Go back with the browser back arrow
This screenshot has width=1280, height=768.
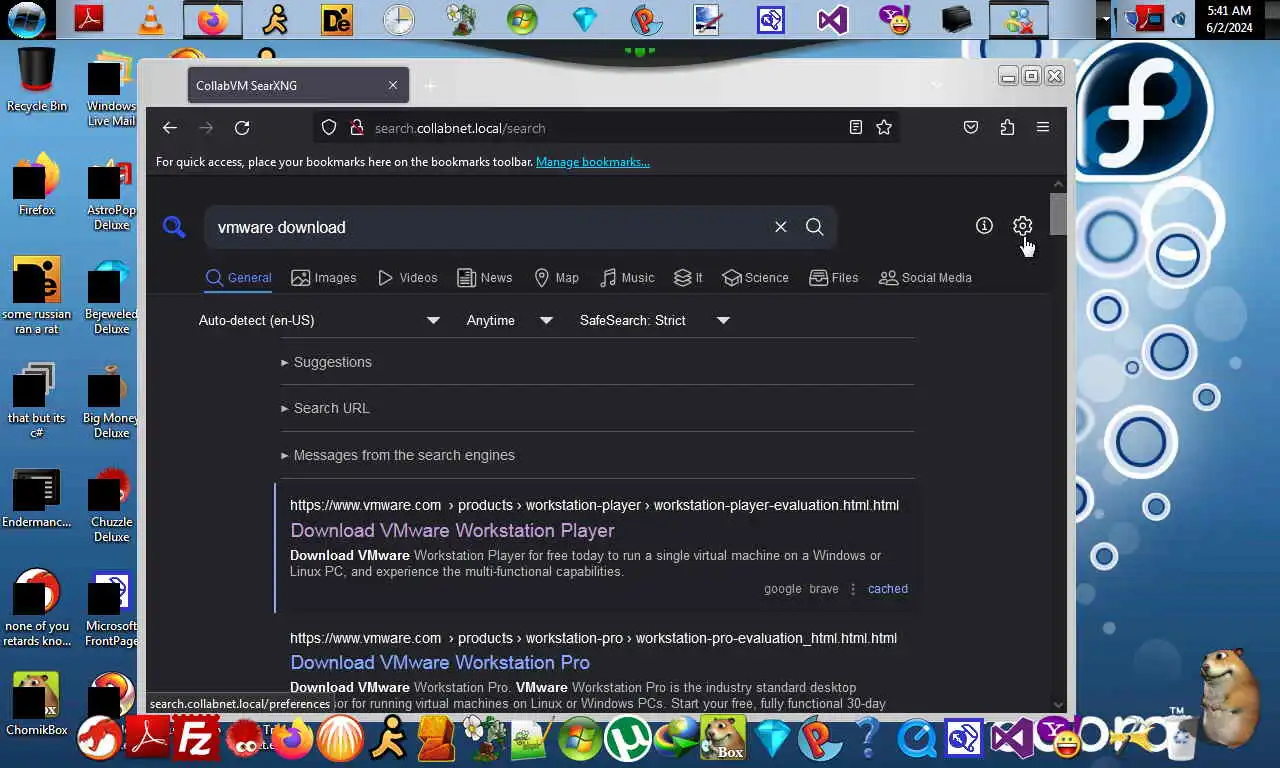point(170,128)
